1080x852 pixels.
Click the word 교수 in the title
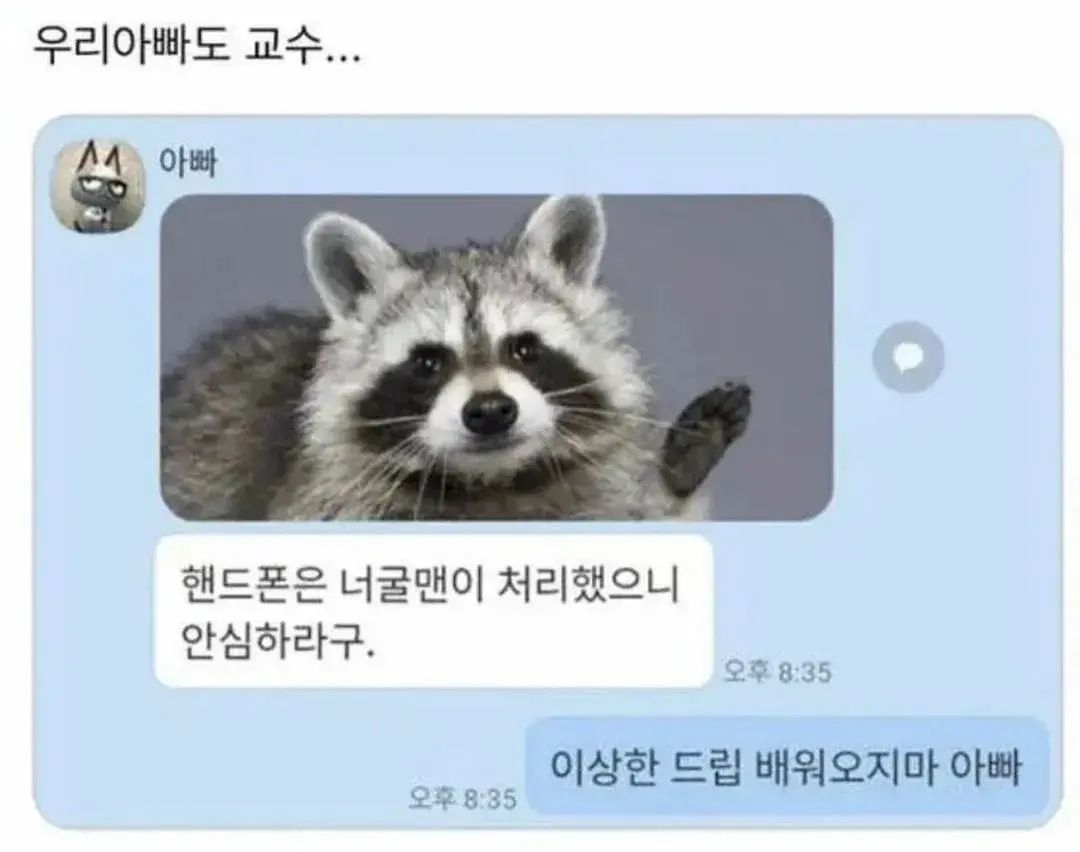coord(284,45)
